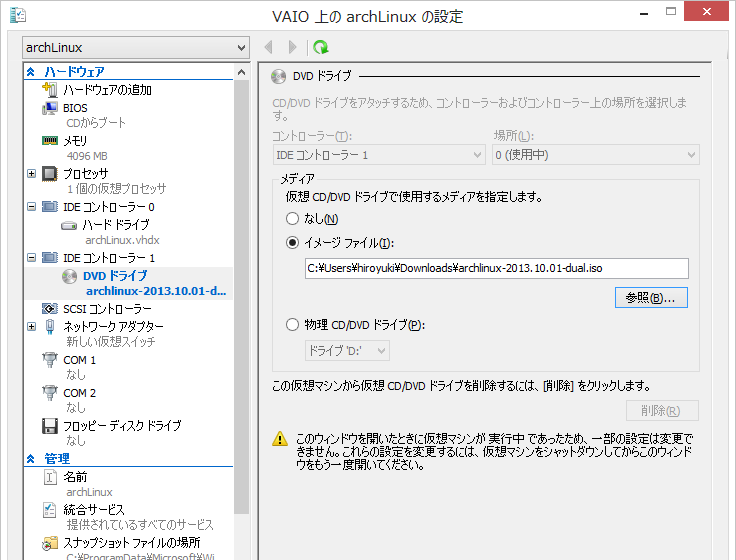
Task: Click the ISO image file path field
Action: coord(497,268)
